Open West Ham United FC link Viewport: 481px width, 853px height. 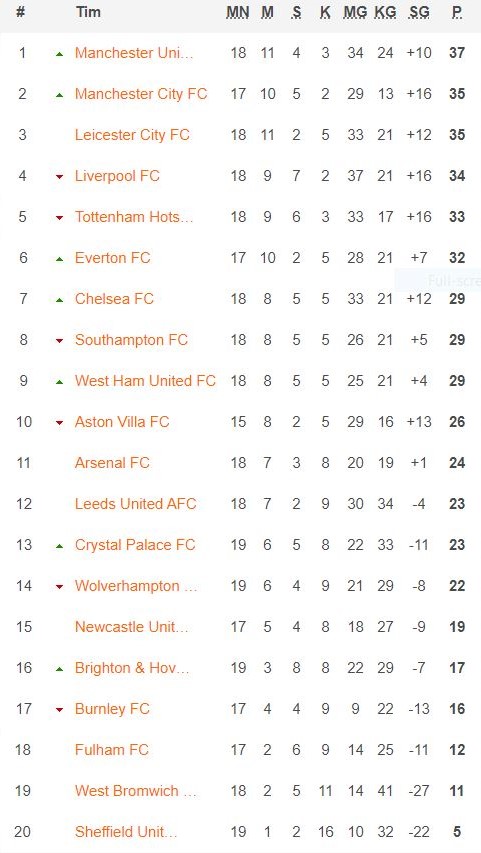[145, 381]
